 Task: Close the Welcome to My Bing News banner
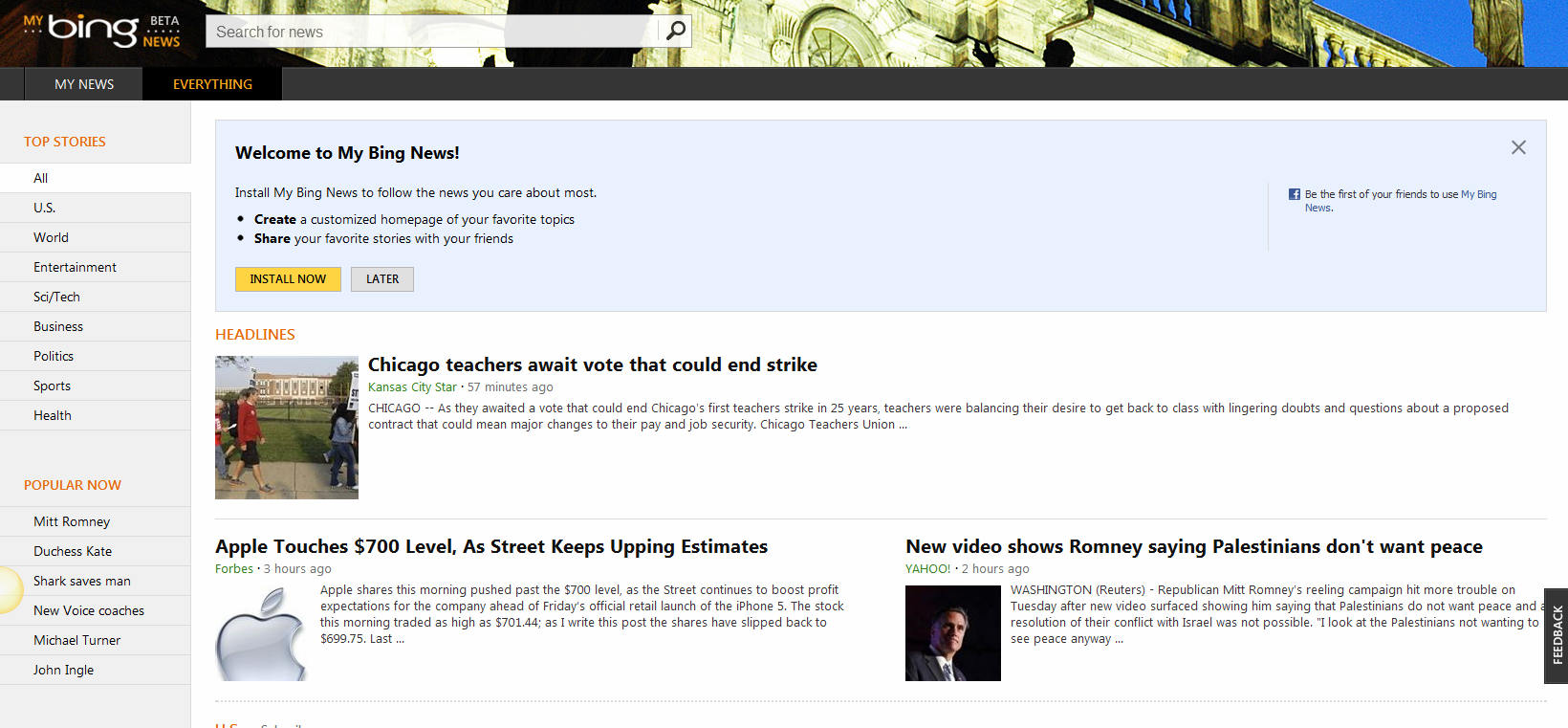coord(1518,147)
